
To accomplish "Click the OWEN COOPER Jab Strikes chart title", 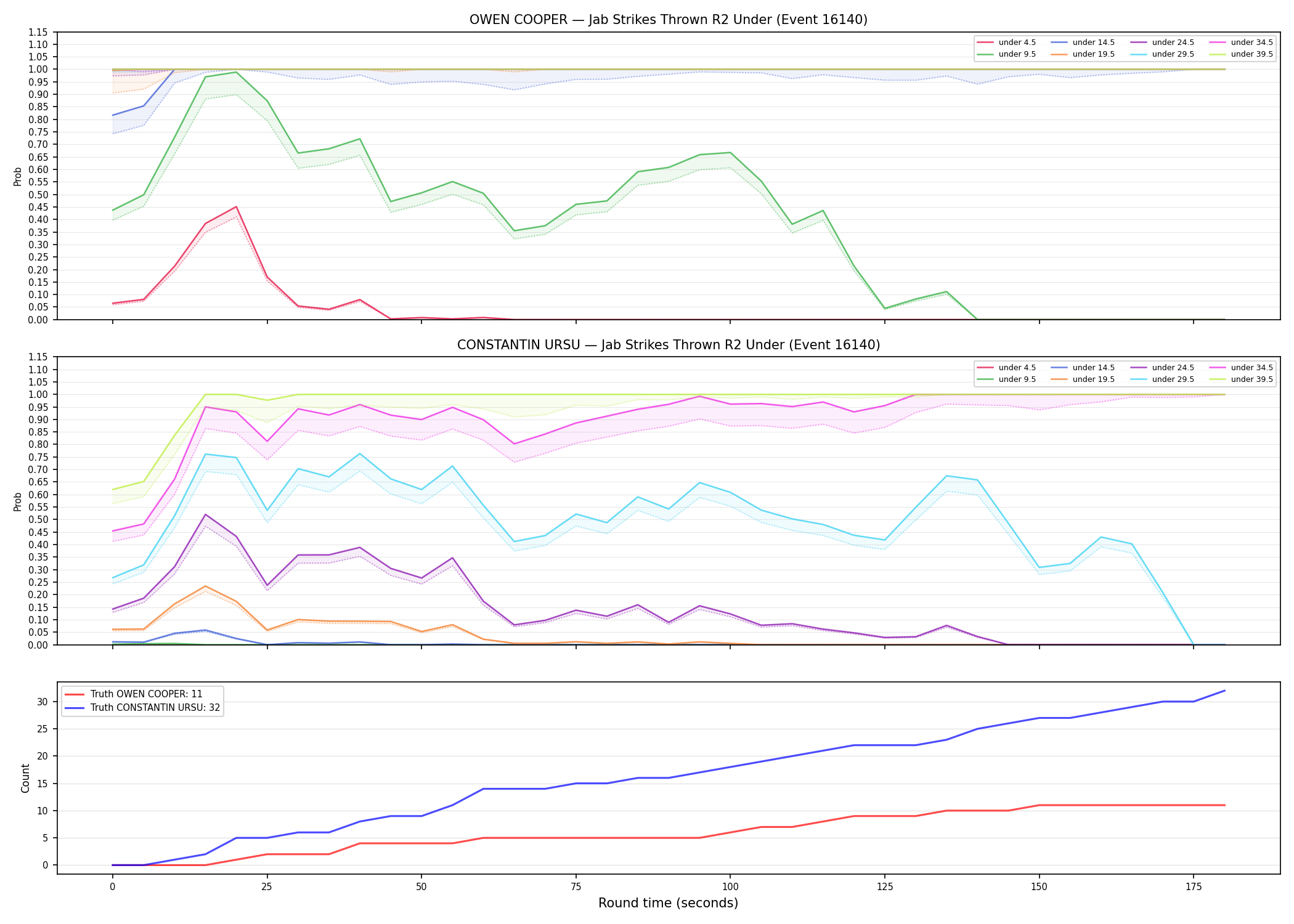I will tap(668, 20).
